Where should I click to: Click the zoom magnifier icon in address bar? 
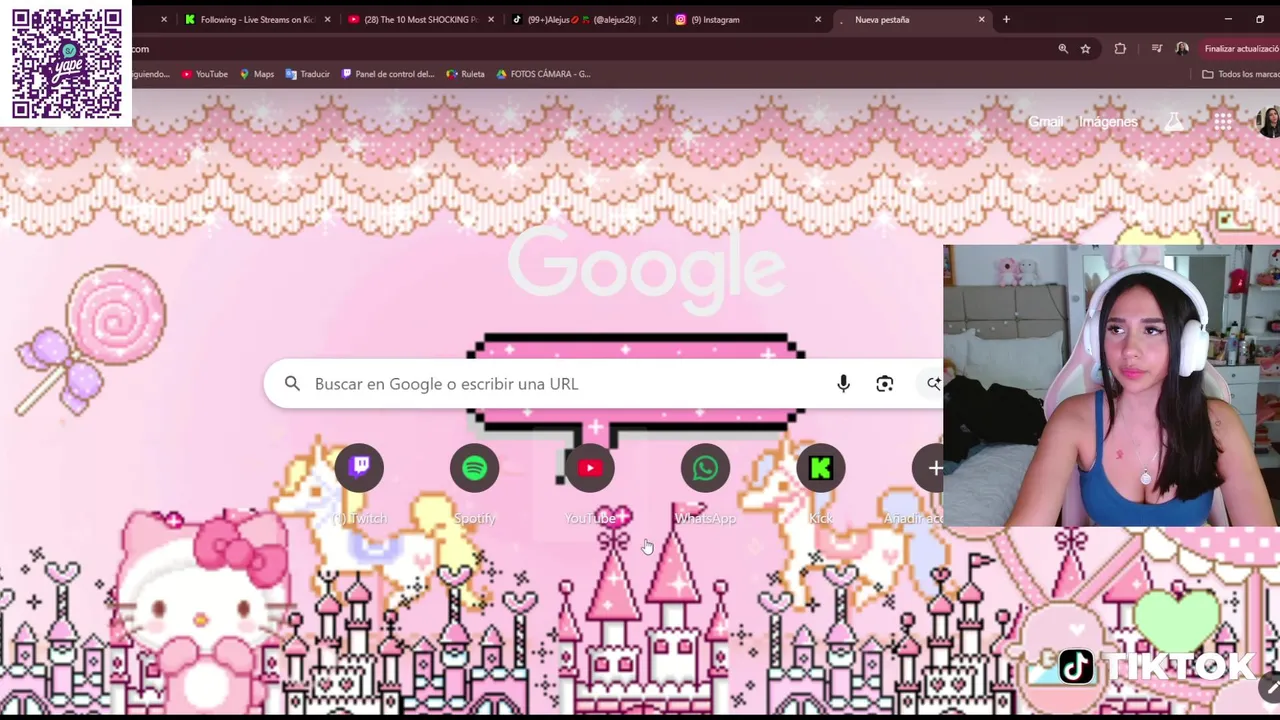[x=1063, y=48]
